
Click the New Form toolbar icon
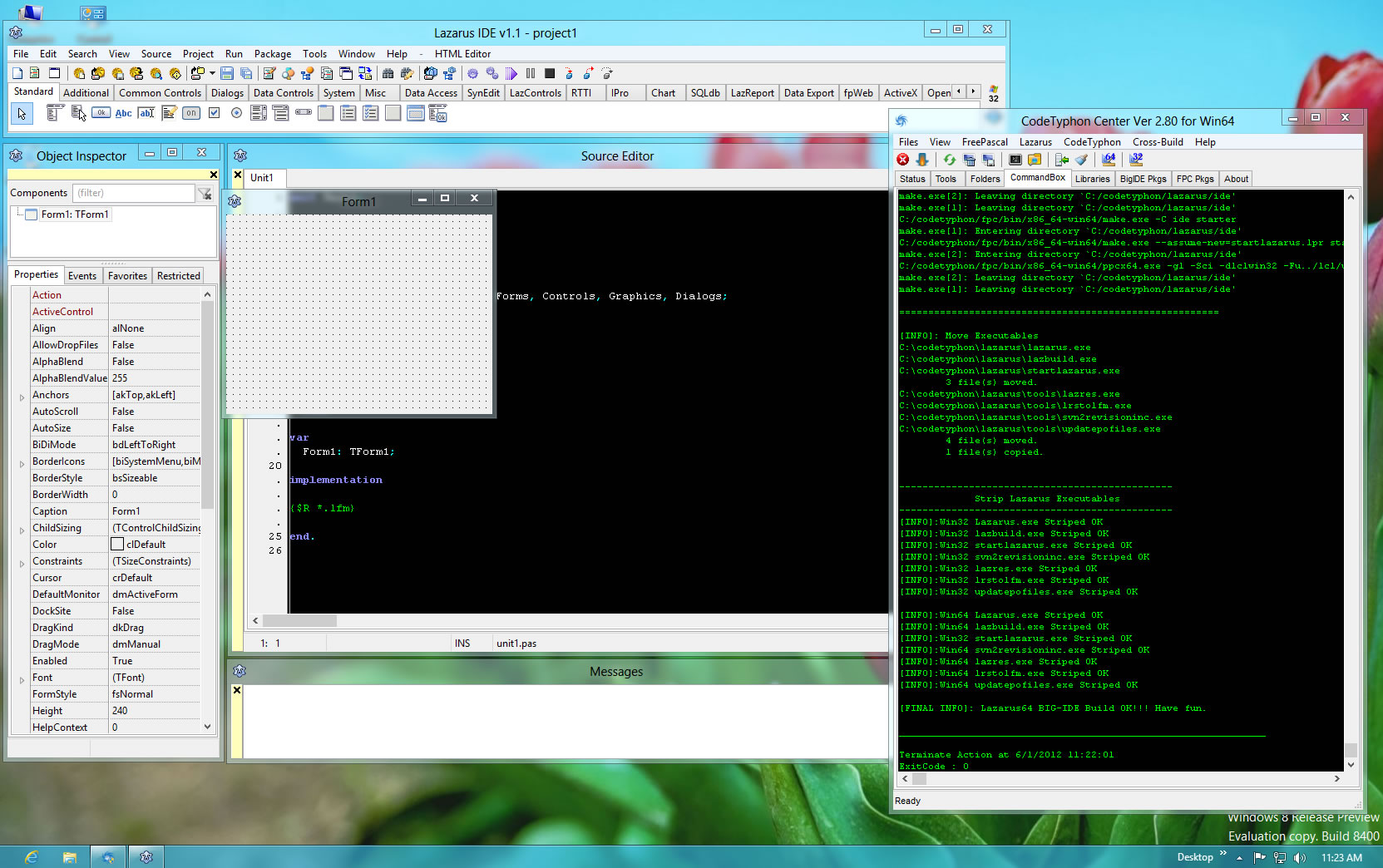pos(55,73)
